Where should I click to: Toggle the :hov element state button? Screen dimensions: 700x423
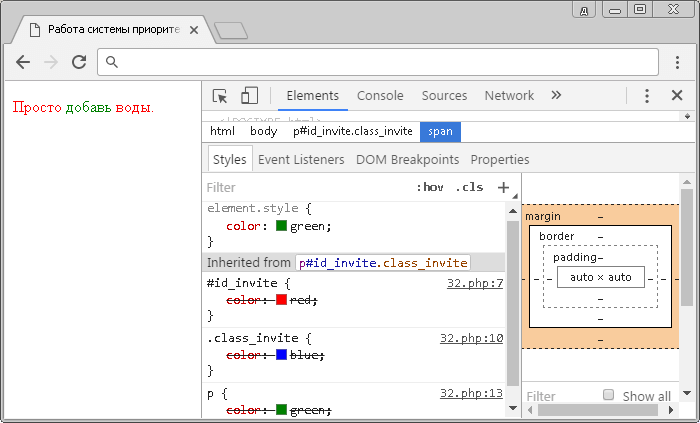pyautogui.click(x=430, y=187)
